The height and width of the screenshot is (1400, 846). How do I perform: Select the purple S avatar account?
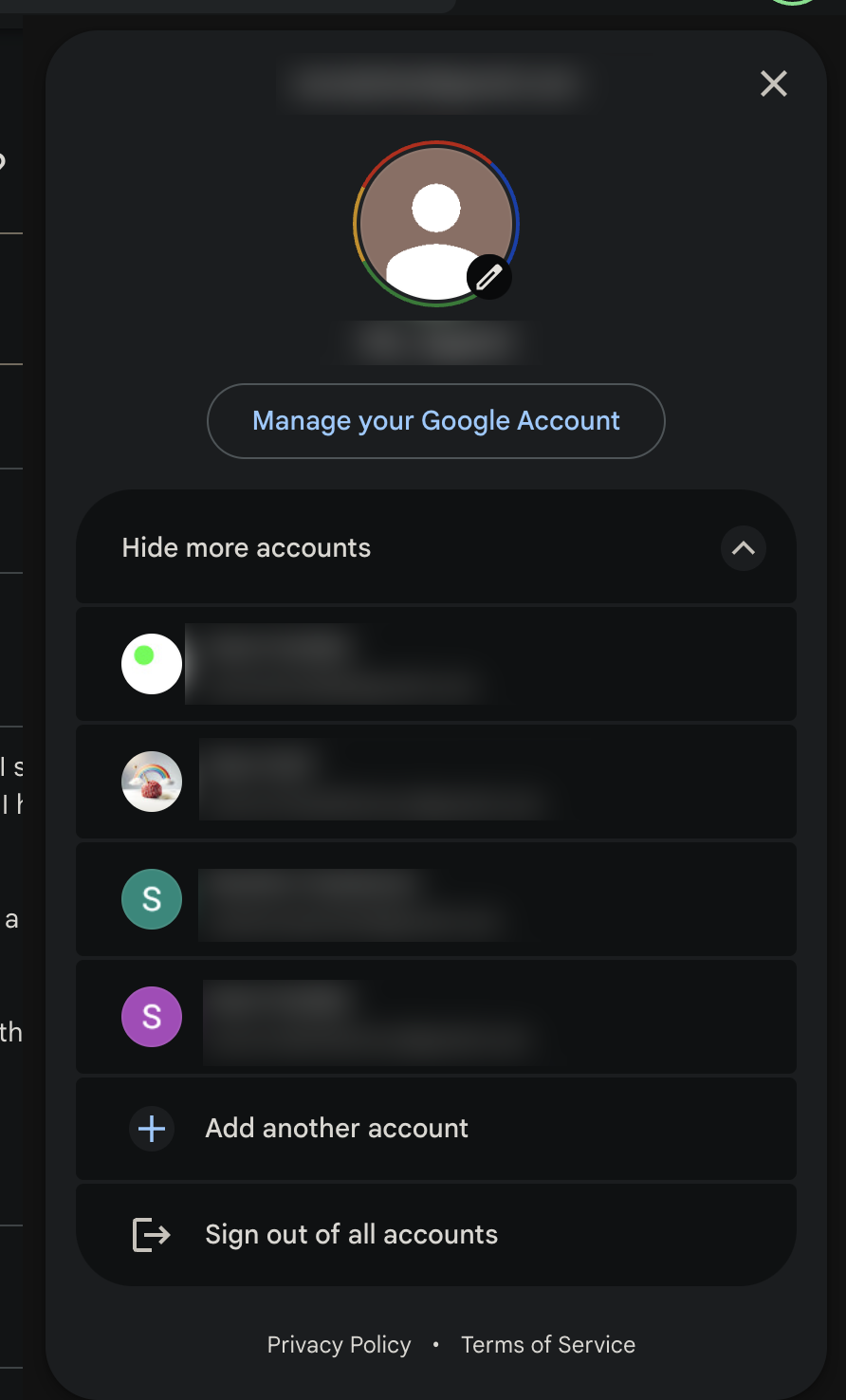(x=152, y=1017)
